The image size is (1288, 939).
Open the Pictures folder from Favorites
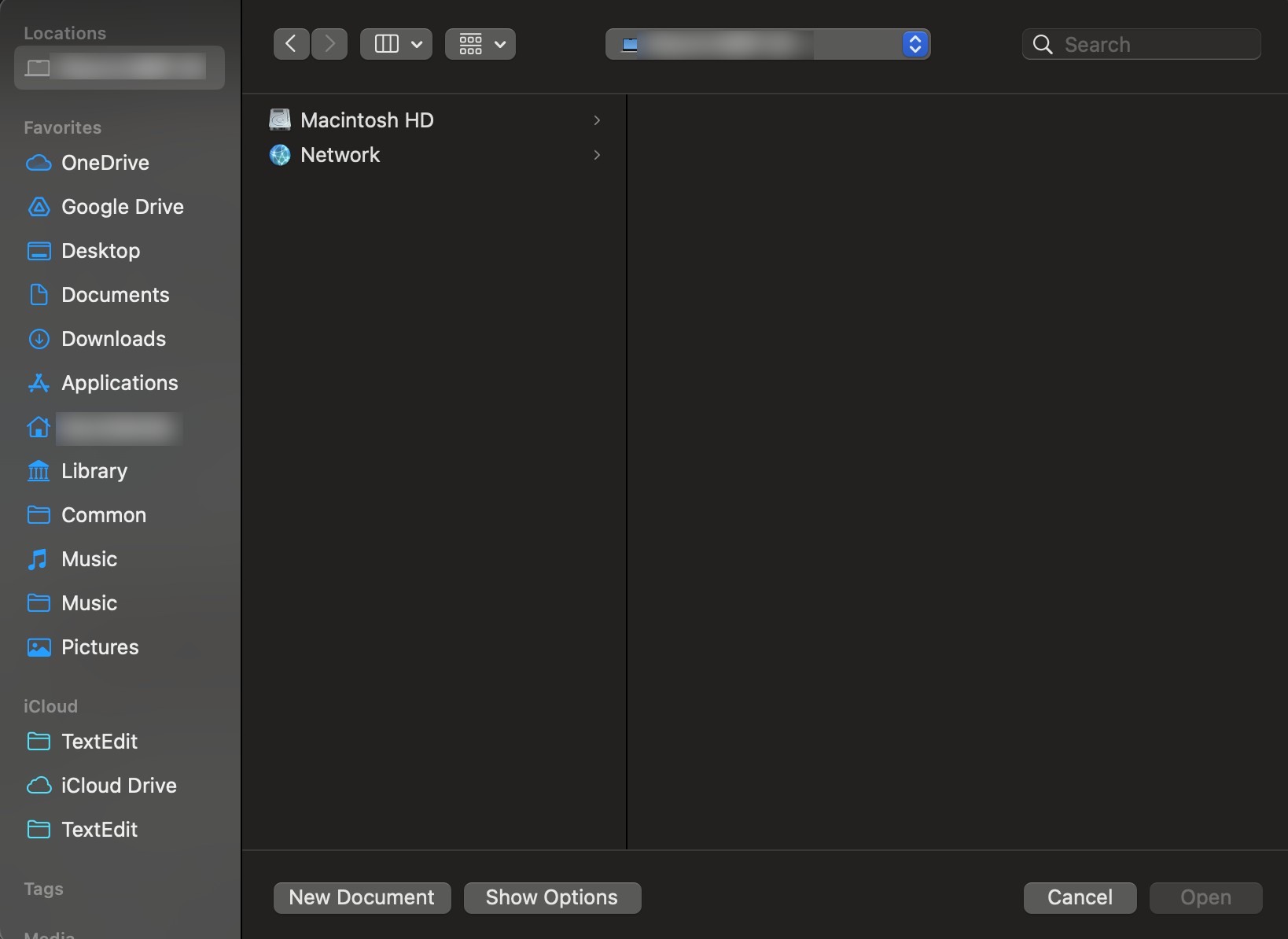[x=99, y=647]
